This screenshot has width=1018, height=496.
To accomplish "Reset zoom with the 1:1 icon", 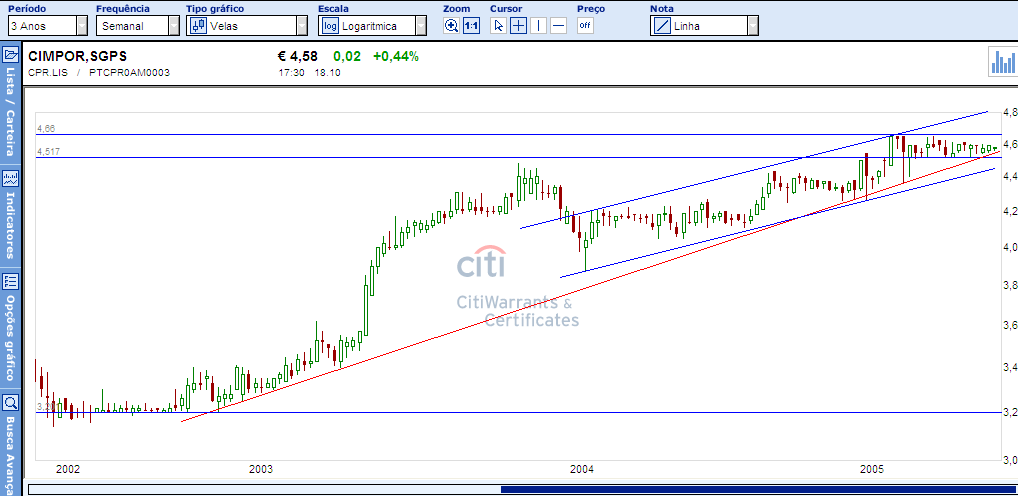I will click(x=471, y=26).
